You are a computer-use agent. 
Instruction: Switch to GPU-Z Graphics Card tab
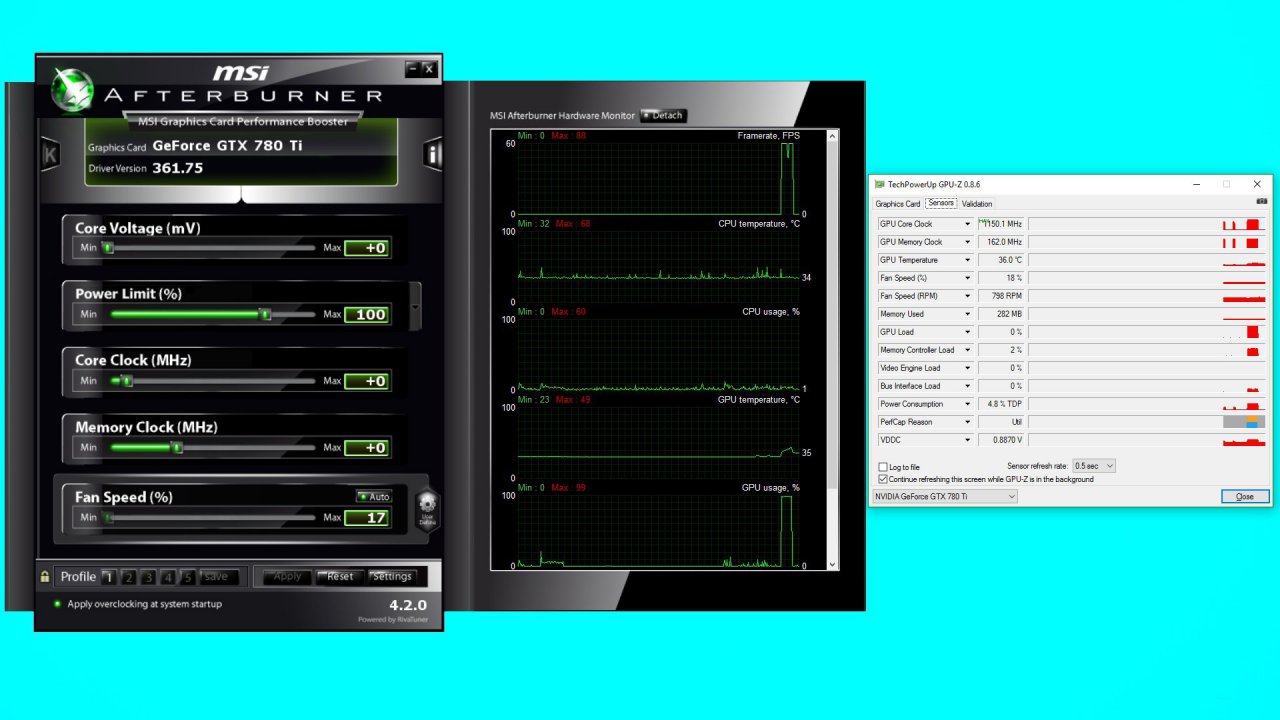coord(898,204)
